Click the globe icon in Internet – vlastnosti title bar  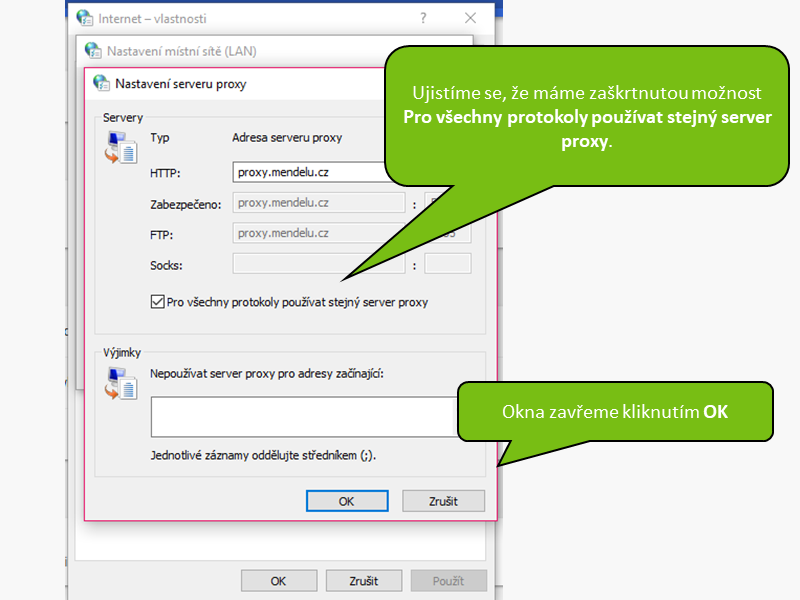tap(85, 18)
